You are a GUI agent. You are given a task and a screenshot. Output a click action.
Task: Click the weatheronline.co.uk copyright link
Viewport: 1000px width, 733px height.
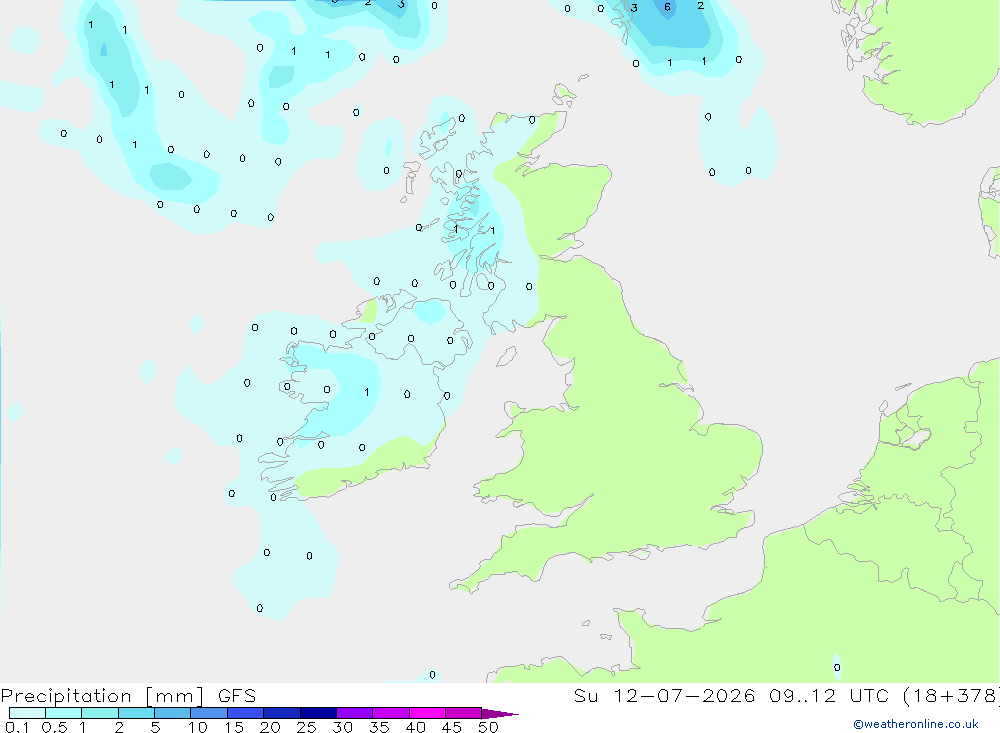click(915, 724)
